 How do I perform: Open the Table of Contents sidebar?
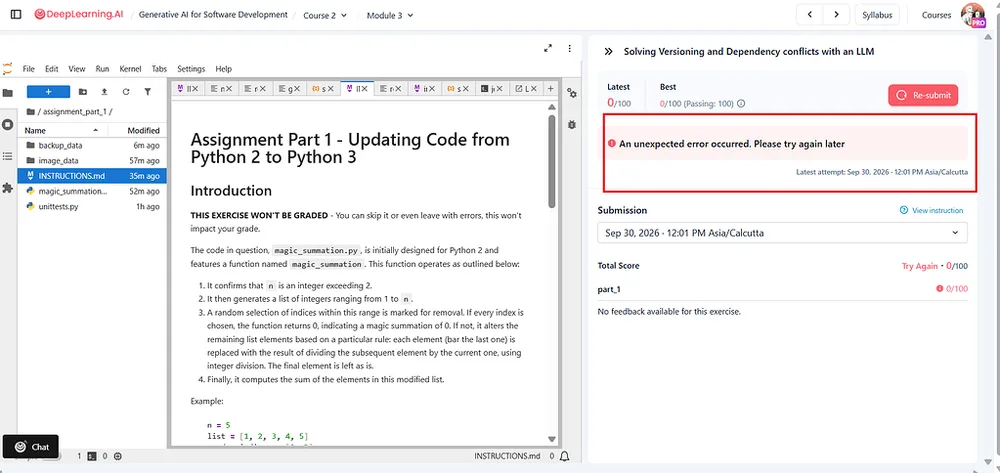(x=8, y=156)
